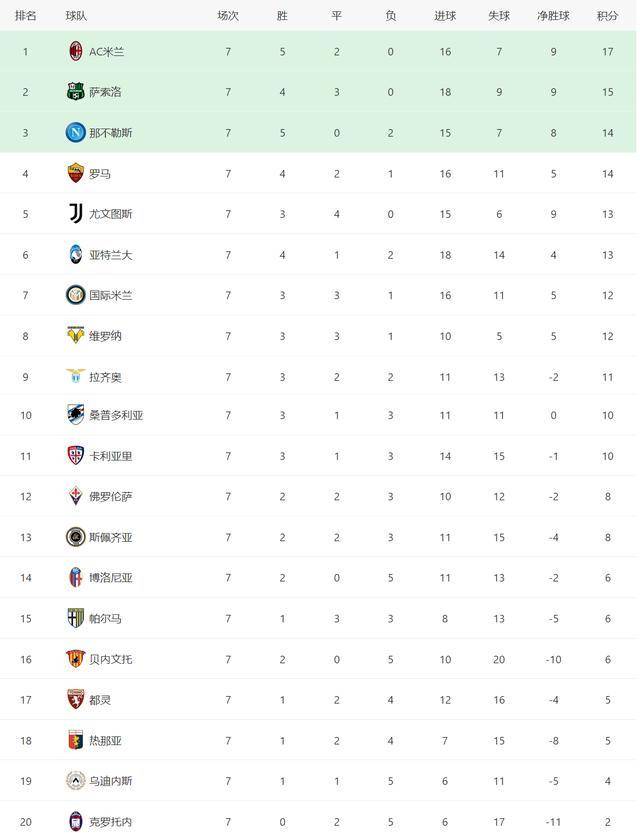Image resolution: width=640 pixels, height=833 pixels.
Task: Click the 乌迪内斯 club logo
Action: click(75, 780)
